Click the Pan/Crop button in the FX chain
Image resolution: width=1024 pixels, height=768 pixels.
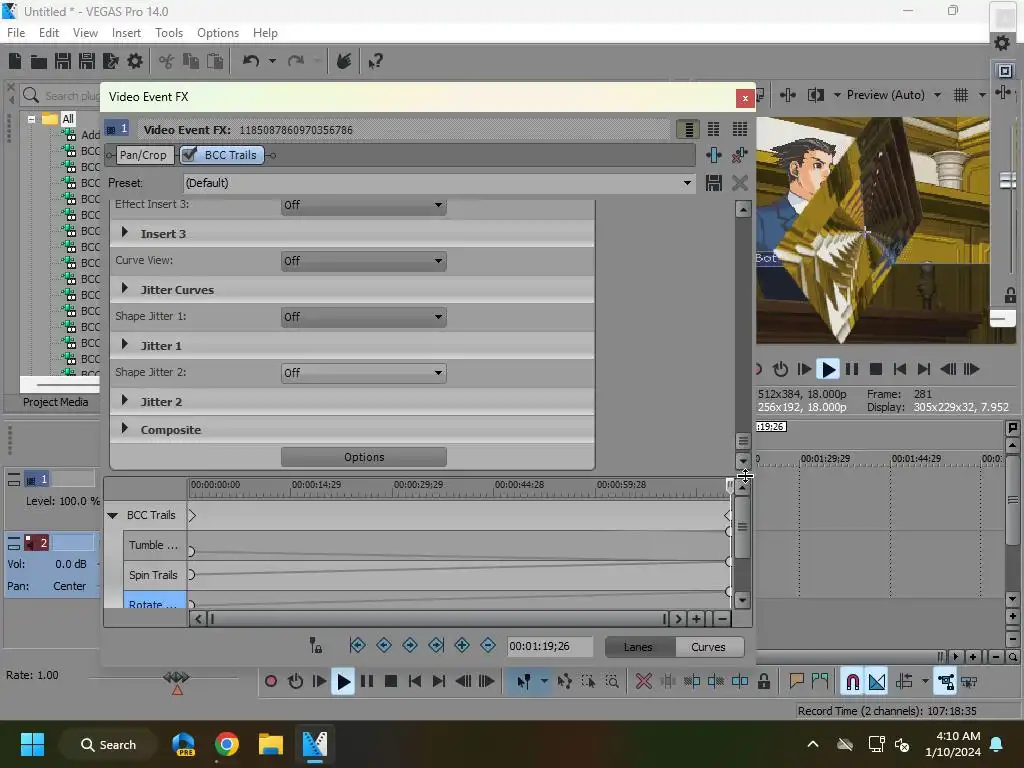pyautogui.click(x=143, y=155)
